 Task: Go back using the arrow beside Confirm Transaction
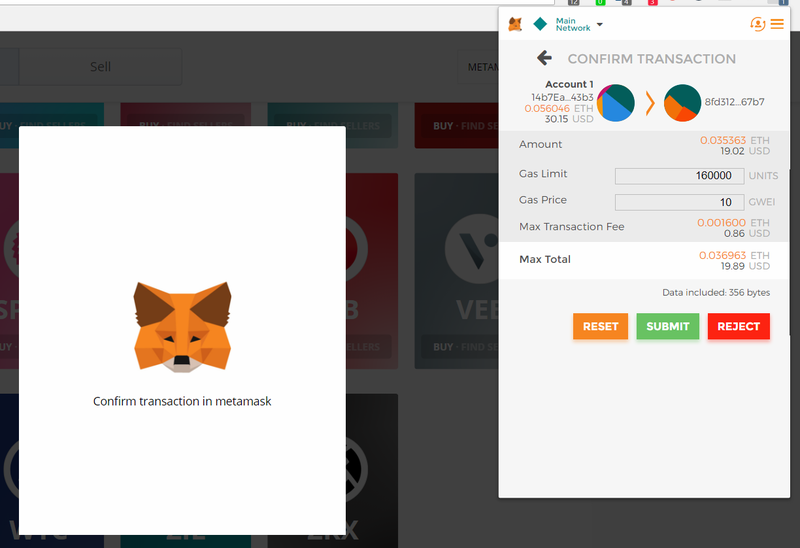[544, 58]
